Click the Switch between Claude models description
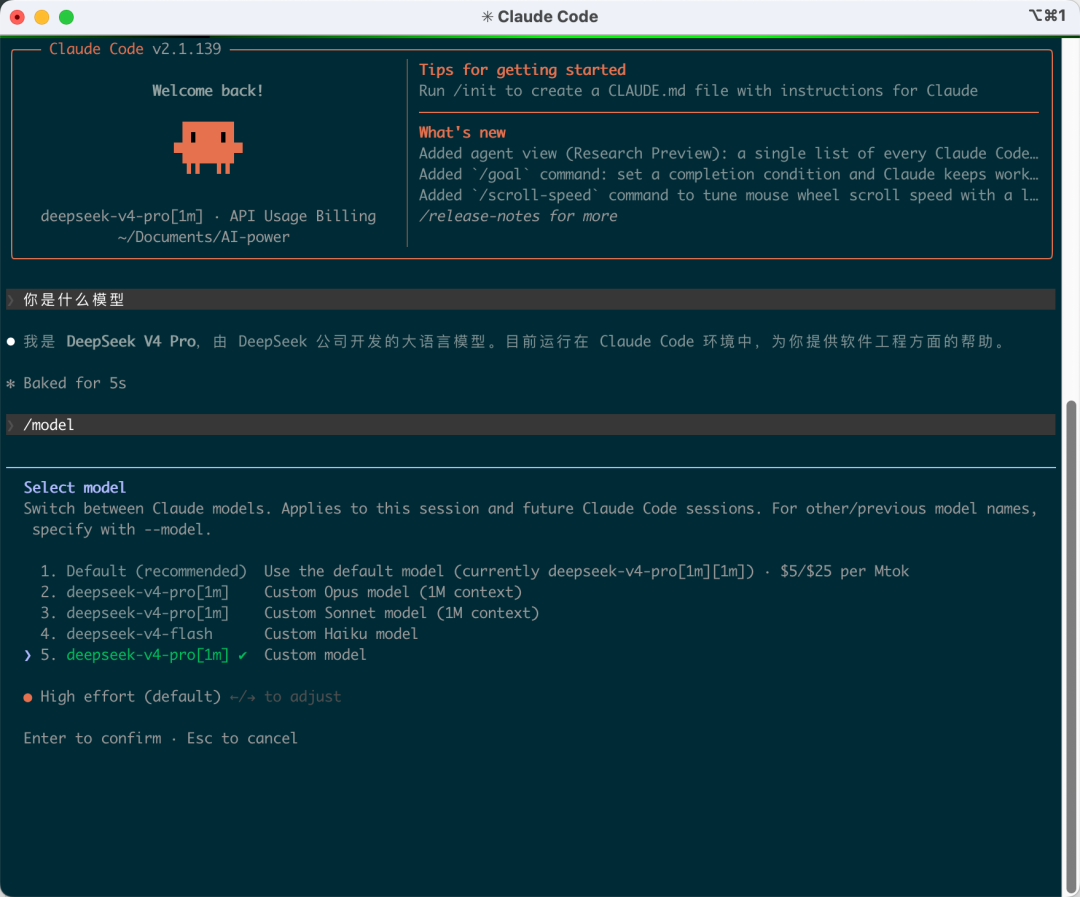This screenshot has height=897, width=1080. pyautogui.click(x=530, y=519)
